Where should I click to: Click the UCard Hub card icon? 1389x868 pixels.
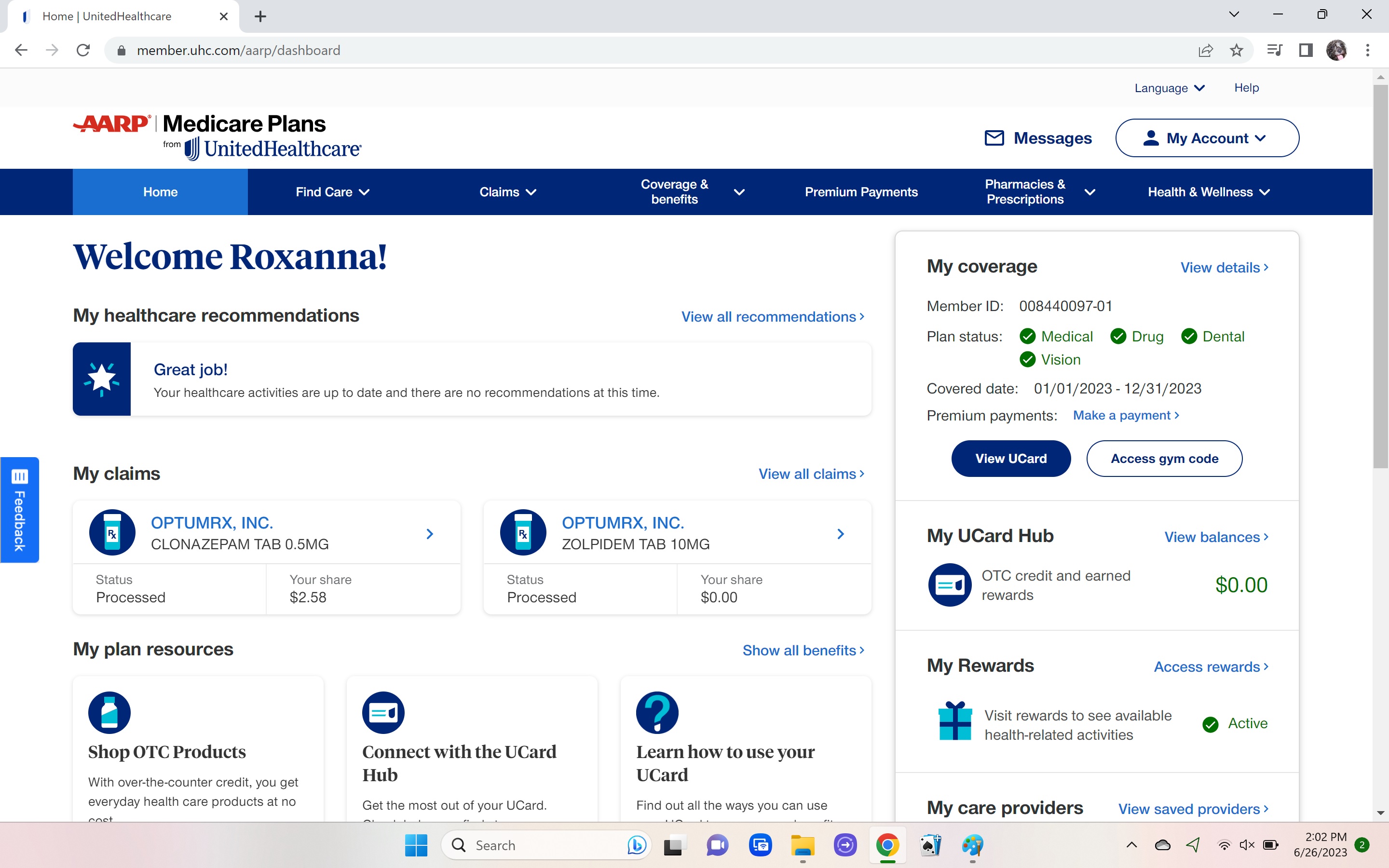click(x=950, y=585)
